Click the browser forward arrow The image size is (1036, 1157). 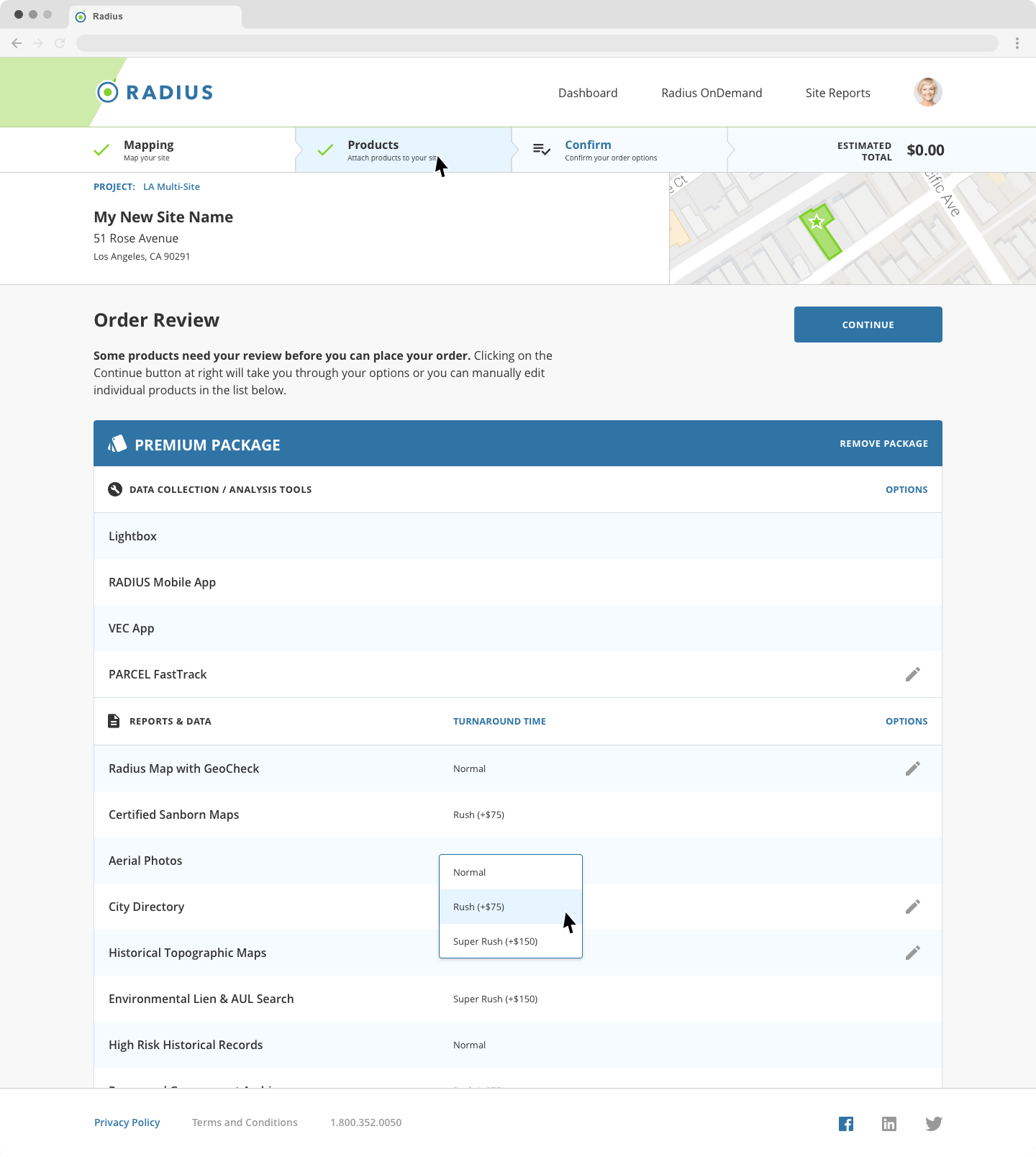(38, 43)
